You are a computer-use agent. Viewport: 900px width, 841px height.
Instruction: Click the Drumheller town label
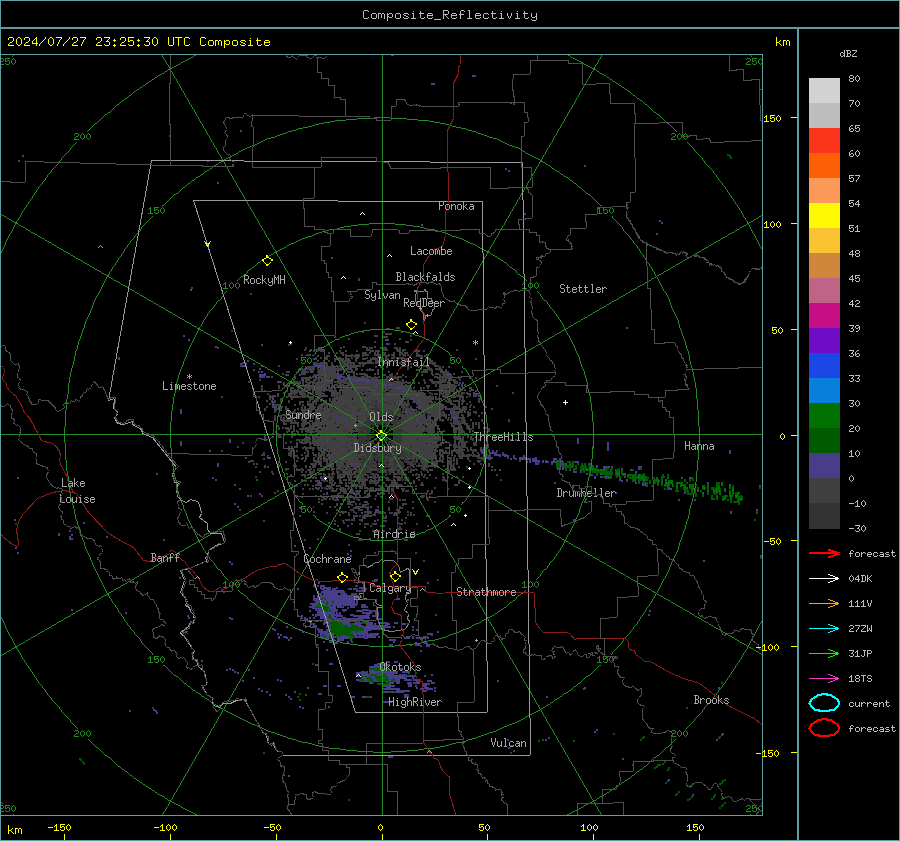coord(586,493)
